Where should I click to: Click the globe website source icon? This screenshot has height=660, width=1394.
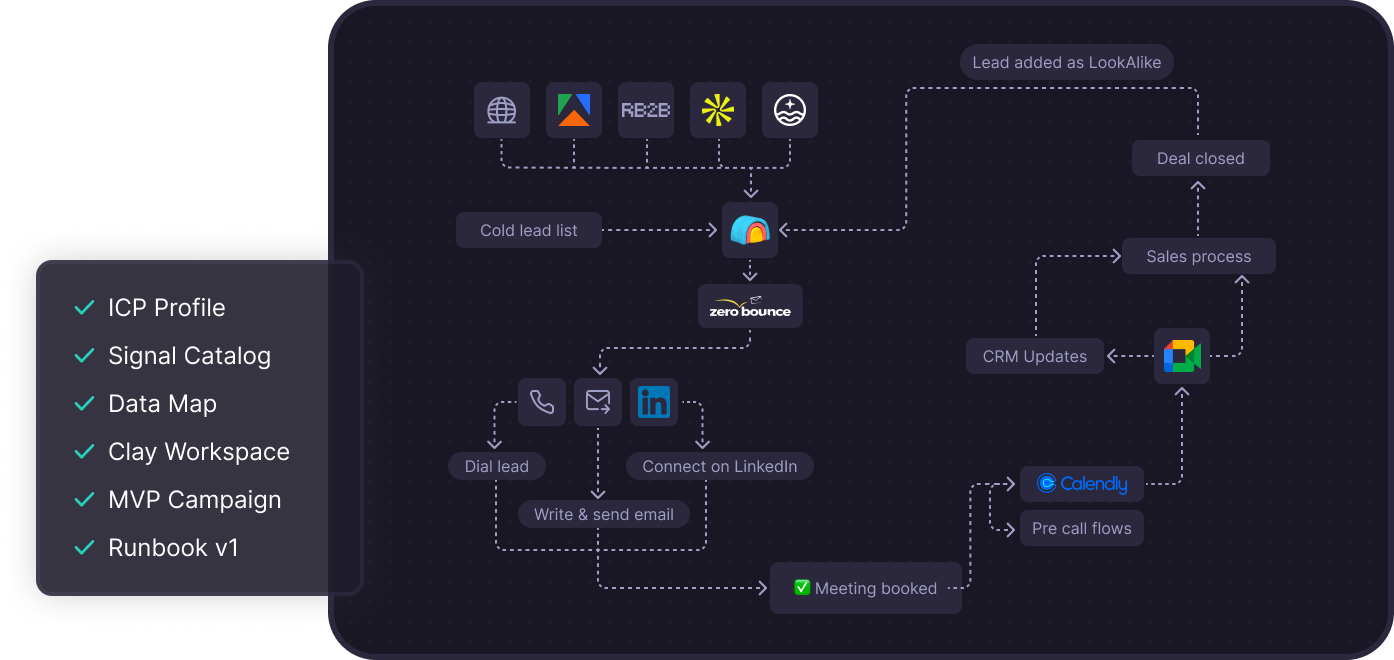click(502, 110)
